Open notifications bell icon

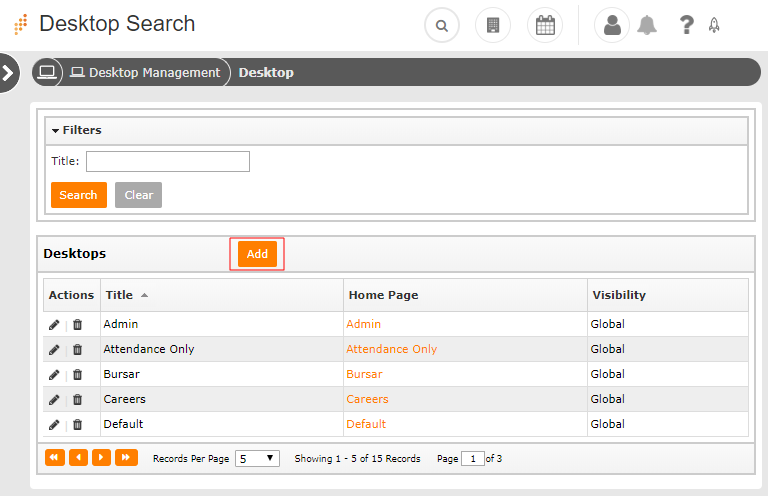(648, 26)
